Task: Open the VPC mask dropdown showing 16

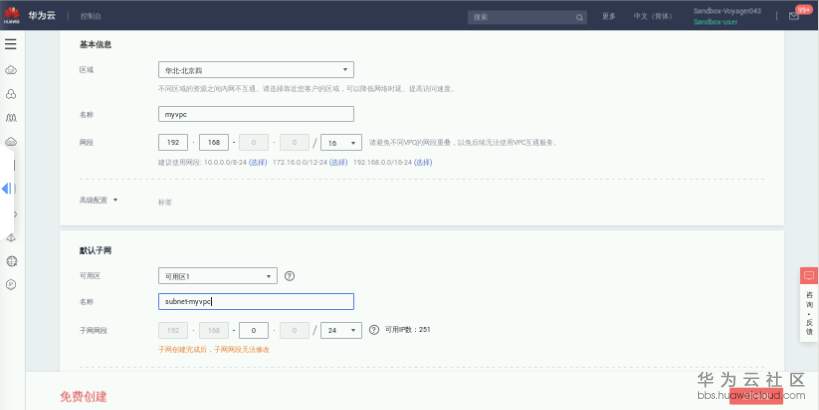Action: (341, 142)
